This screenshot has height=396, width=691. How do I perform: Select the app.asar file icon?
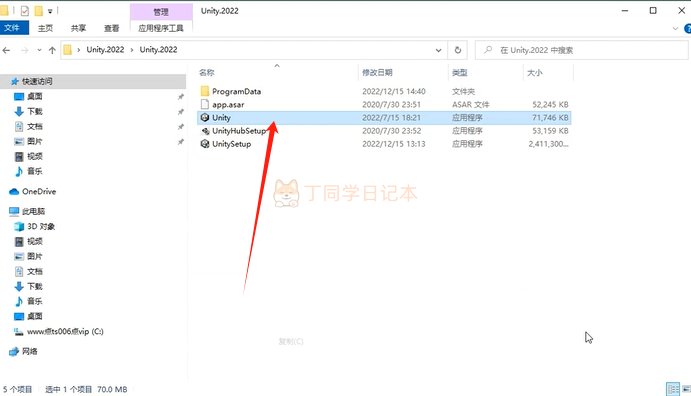(204, 104)
